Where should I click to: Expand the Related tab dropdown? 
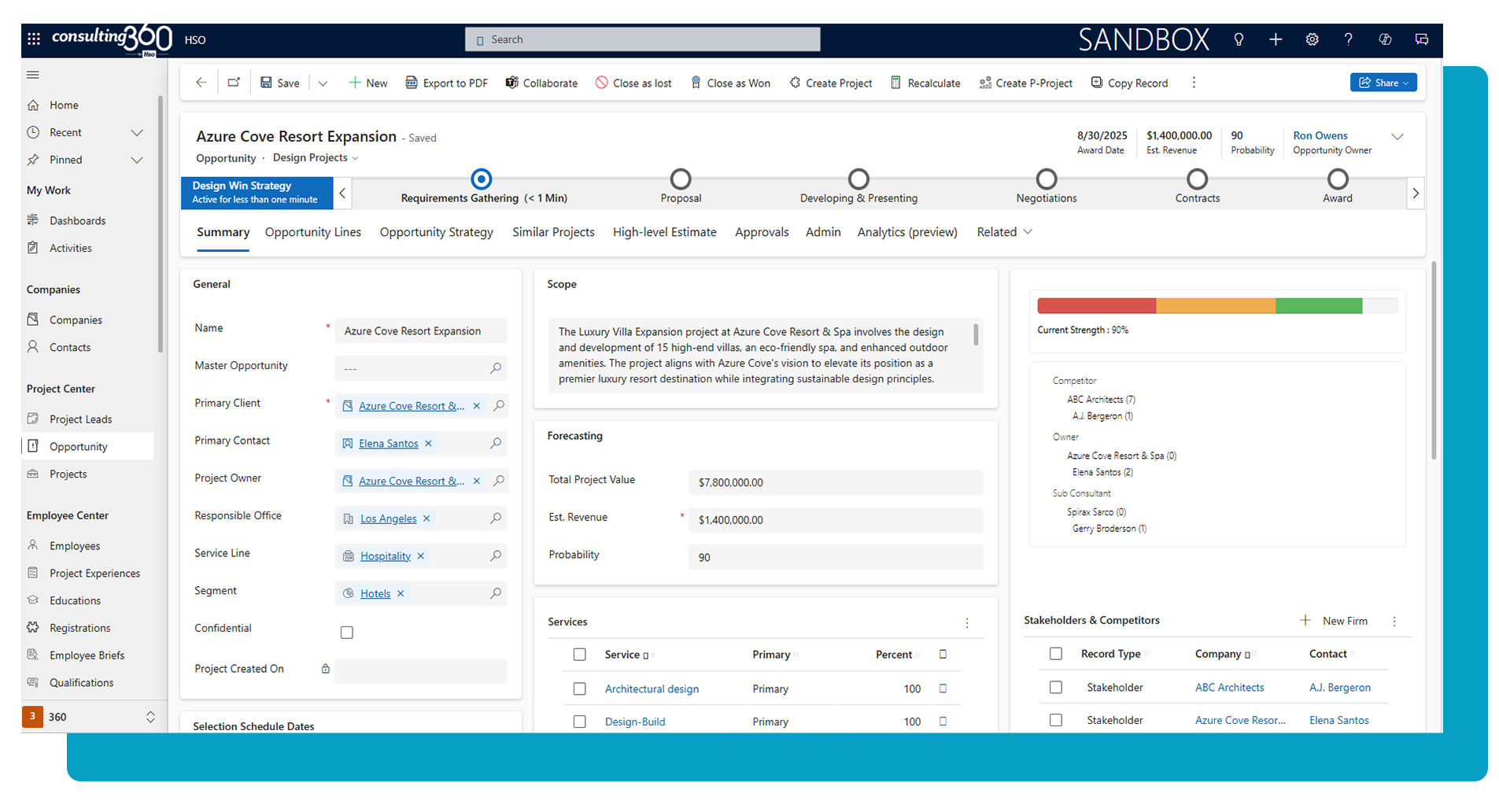coord(1004,232)
